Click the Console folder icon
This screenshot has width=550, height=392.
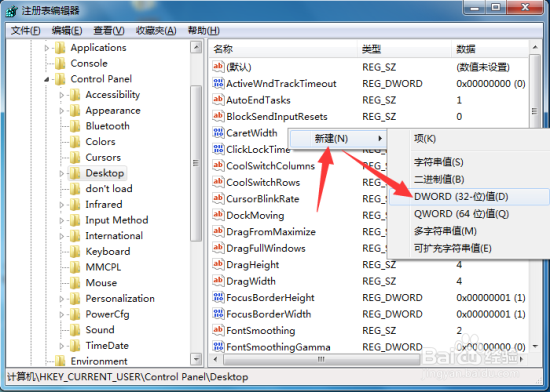(x=60, y=63)
